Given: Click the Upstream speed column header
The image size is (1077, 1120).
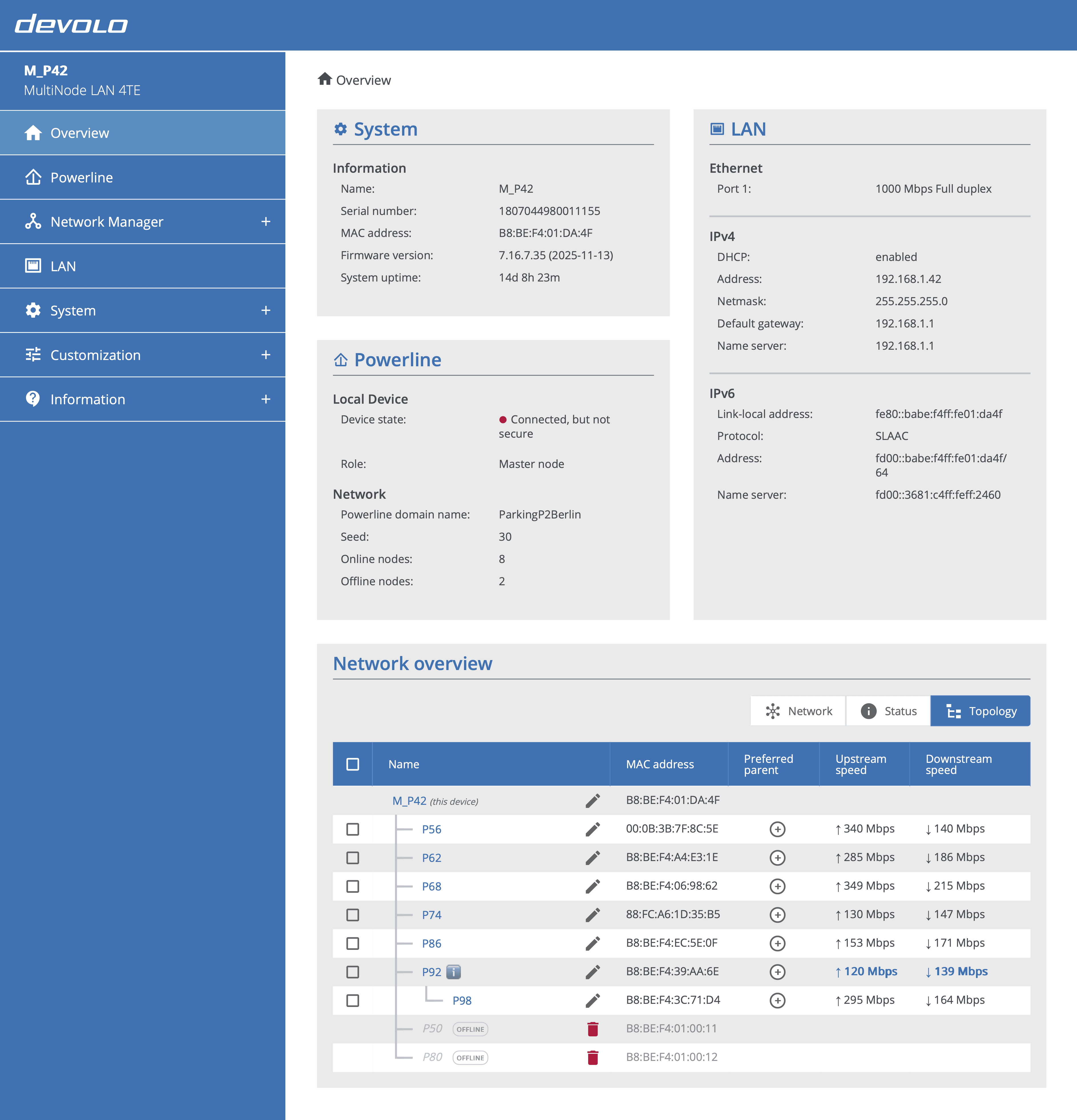Looking at the screenshot, I should [861, 764].
